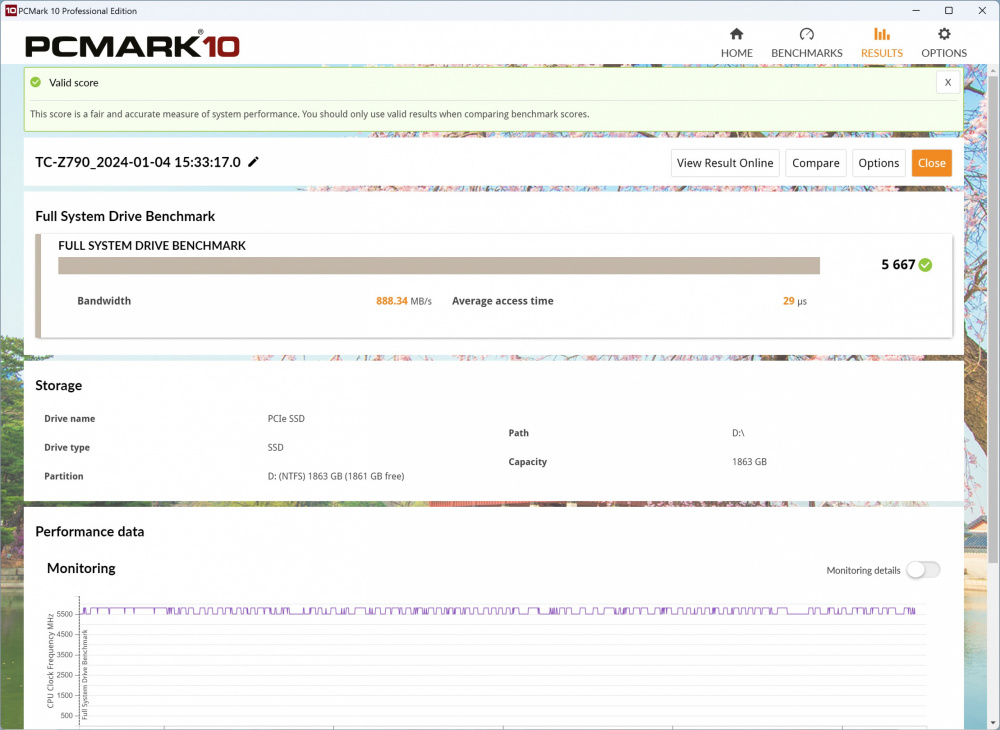
Task: Select the BENCHMARKS menu label
Action: point(807,53)
